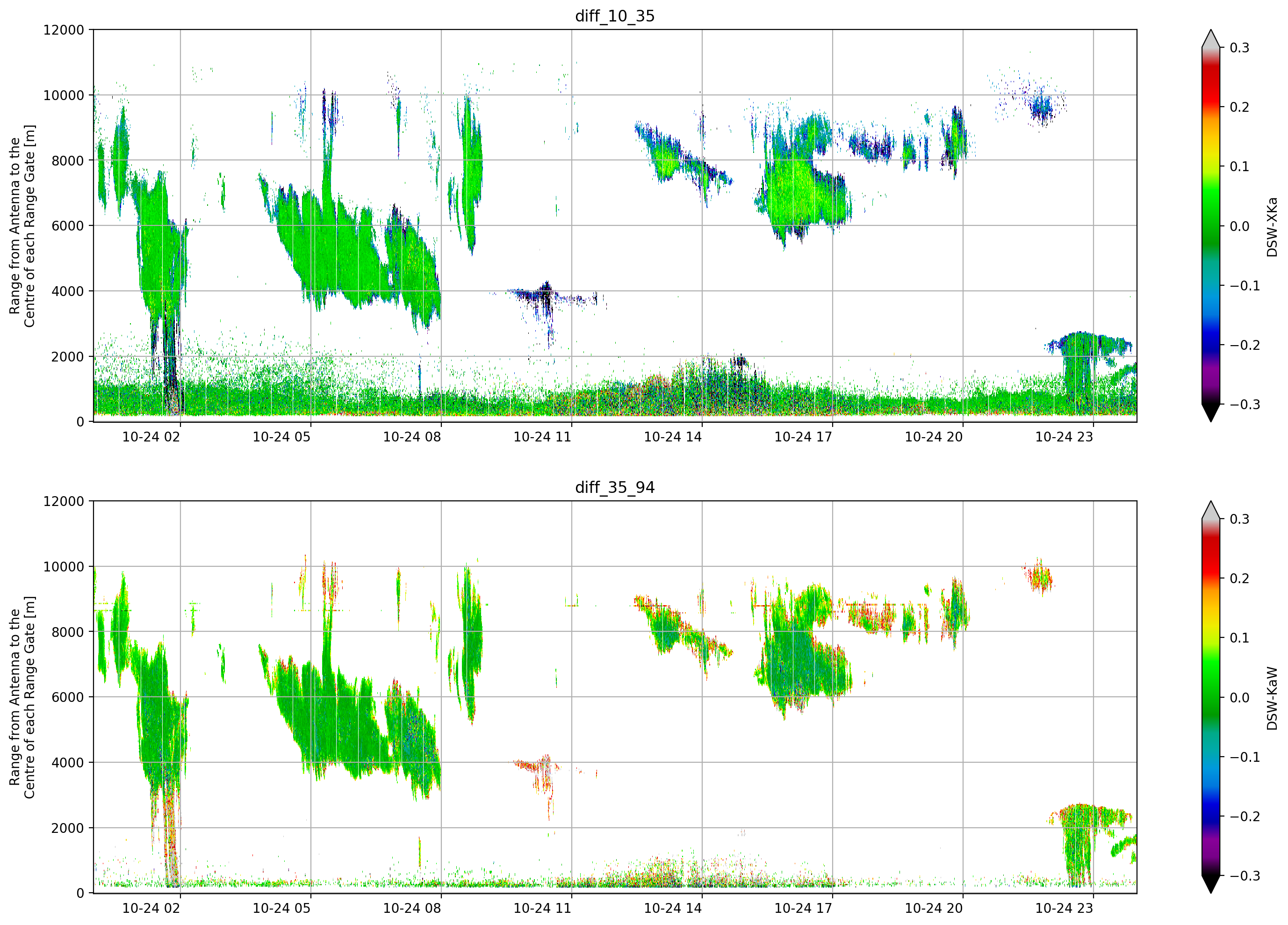The height and width of the screenshot is (925, 1288).
Task: Click the 0.2 tick on DSW-KaW colorbar
Action: pyautogui.click(x=1240, y=578)
